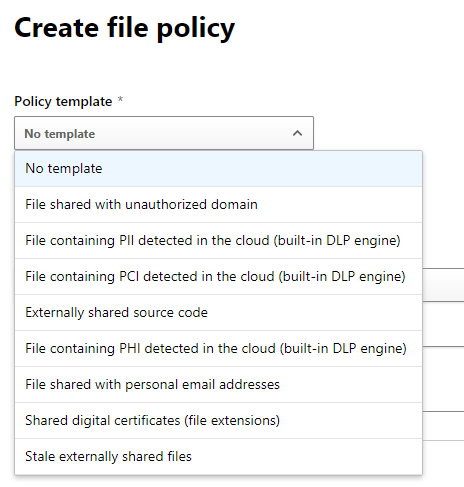Click the 'source code' words in the list
The height and width of the screenshot is (487, 464).
click(170, 313)
